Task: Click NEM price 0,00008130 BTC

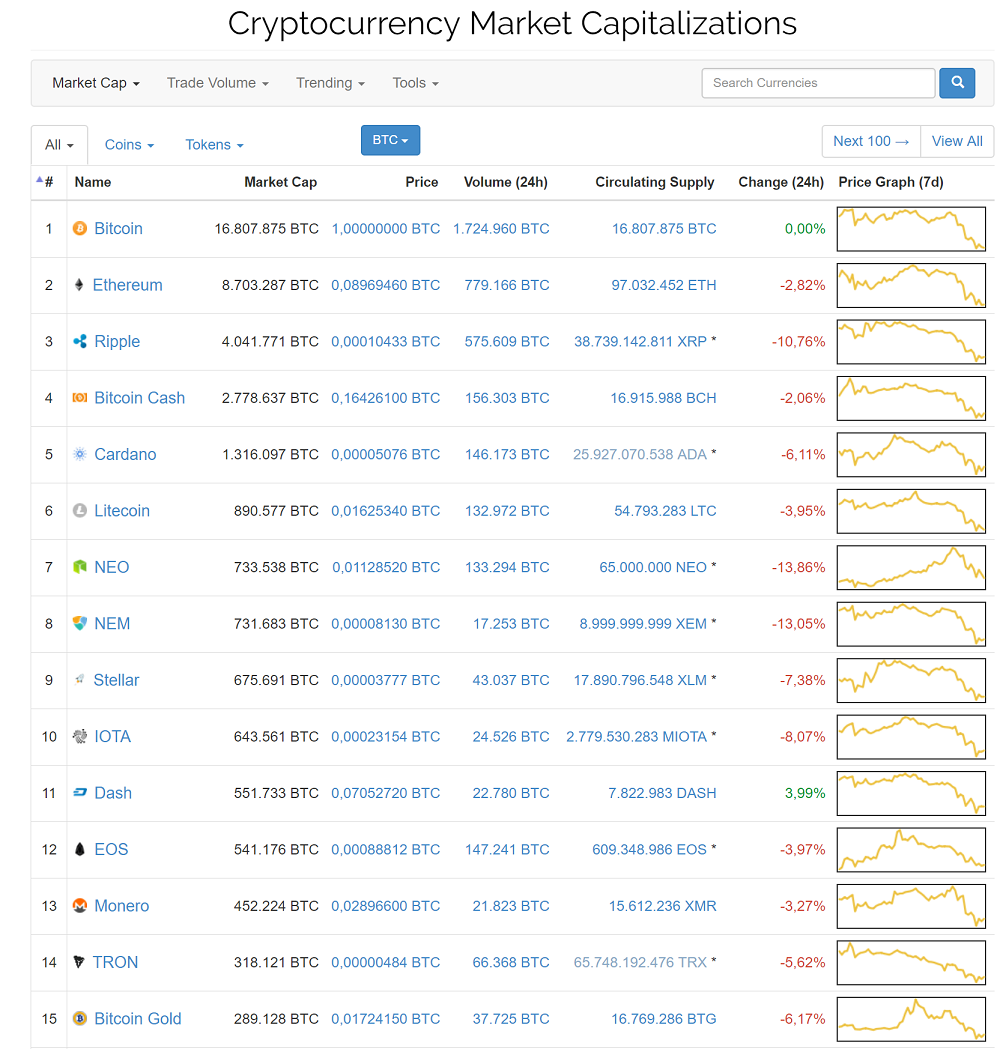Action: [x=385, y=624]
